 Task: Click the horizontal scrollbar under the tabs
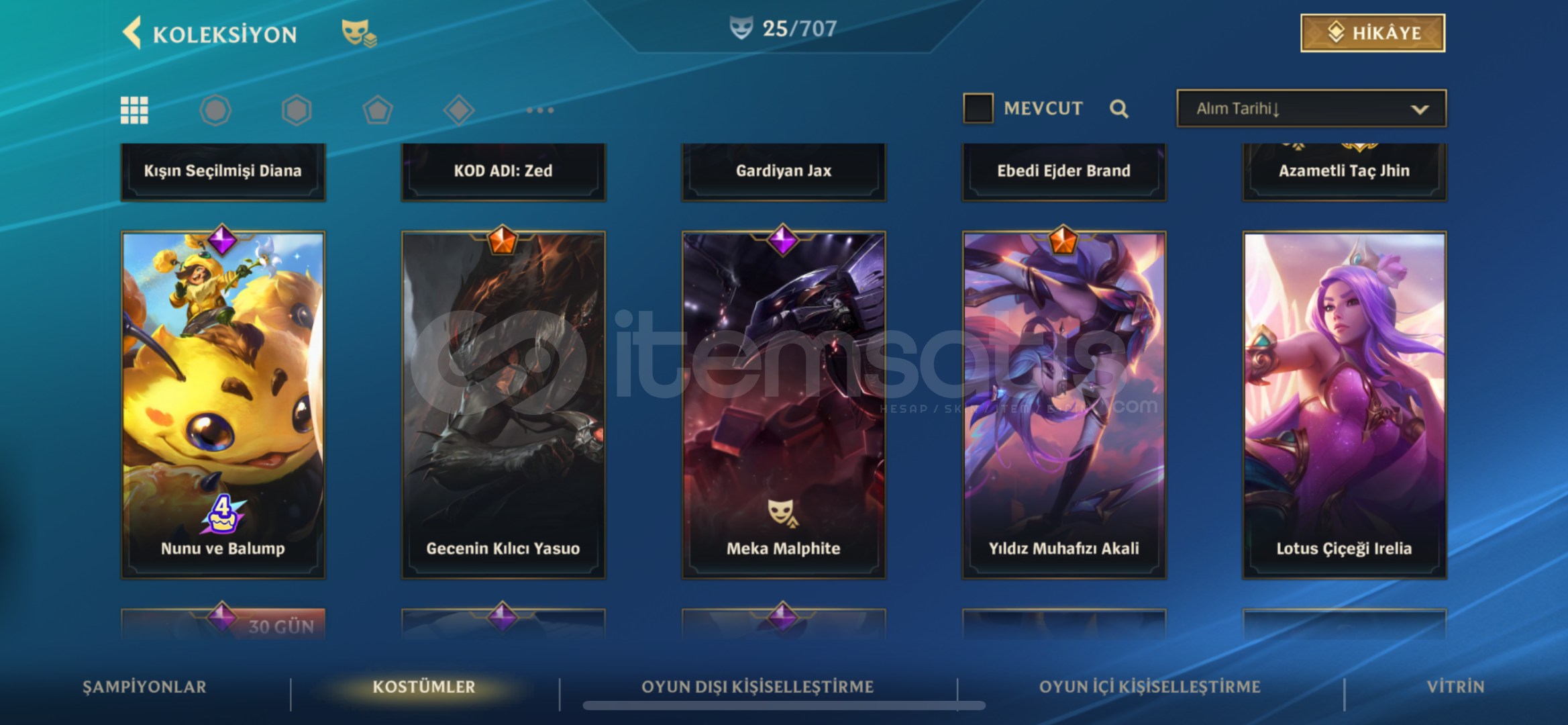[784, 706]
